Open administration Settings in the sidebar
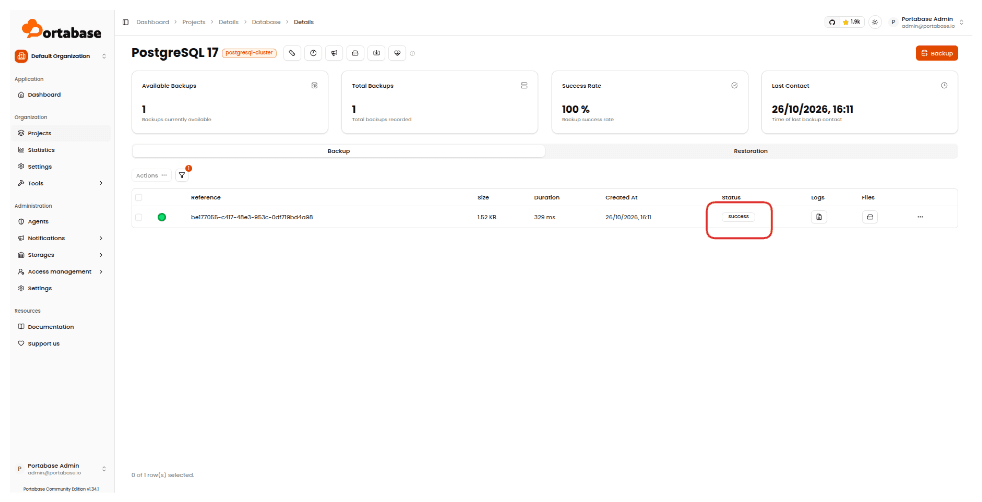Viewport: 982px width, 502px height. [61, 289]
